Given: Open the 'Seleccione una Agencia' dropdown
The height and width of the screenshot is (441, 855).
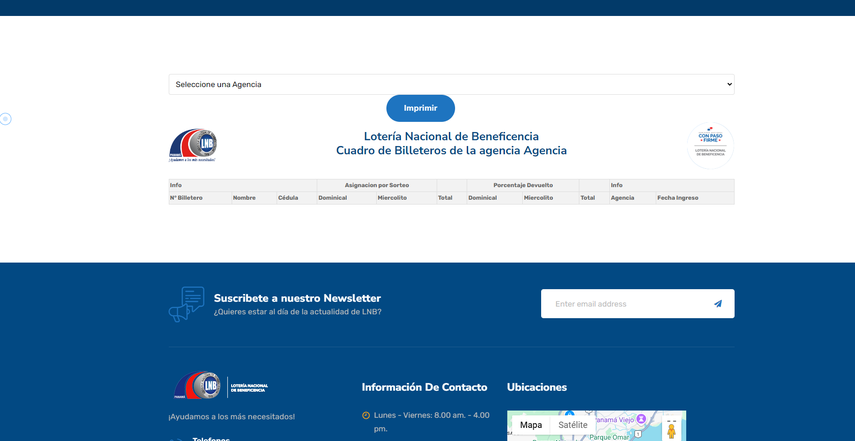Looking at the screenshot, I should [x=450, y=84].
